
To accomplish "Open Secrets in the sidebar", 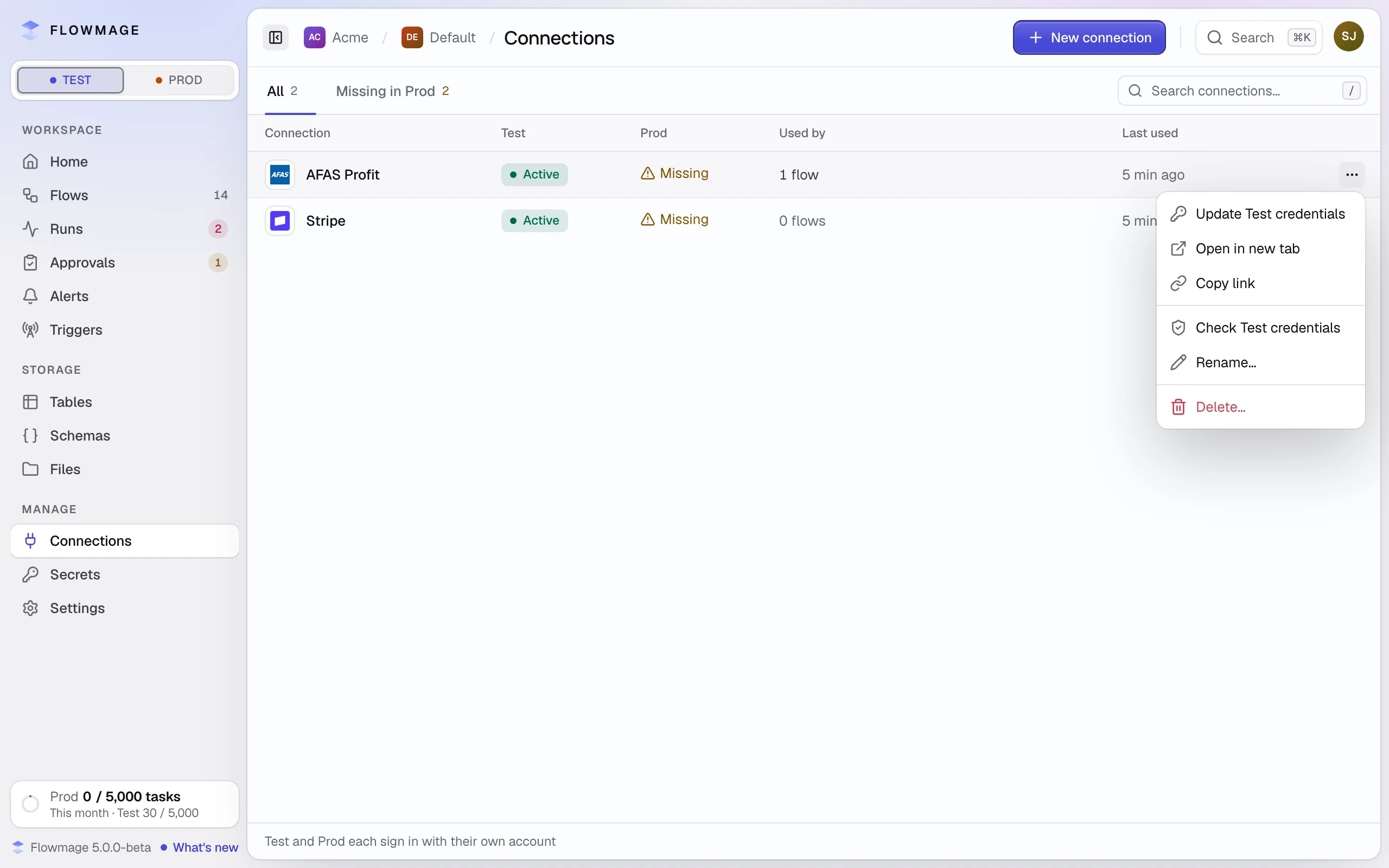I will click(x=125, y=575).
